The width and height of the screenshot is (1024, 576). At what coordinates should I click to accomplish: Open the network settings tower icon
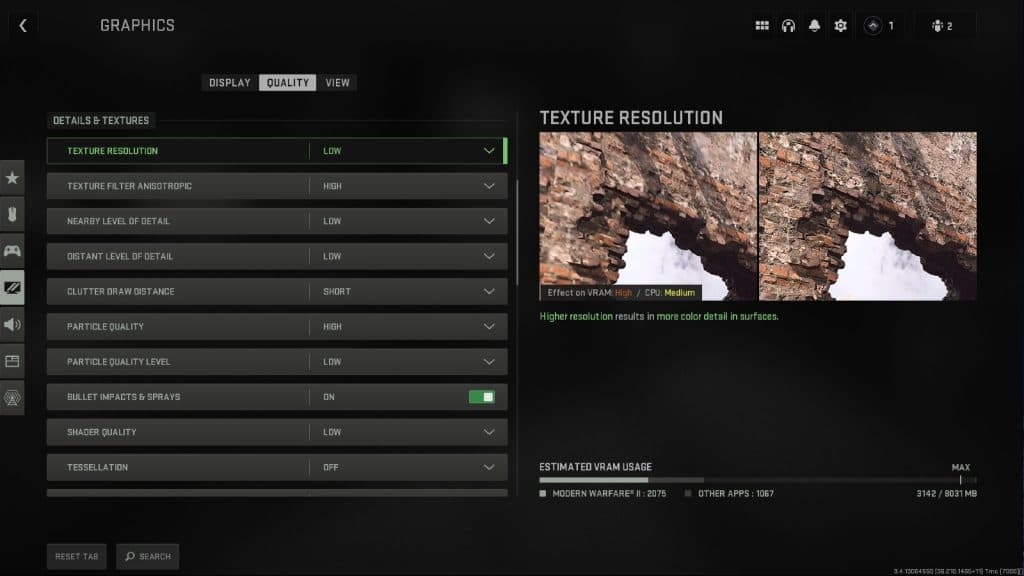click(12, 397)
